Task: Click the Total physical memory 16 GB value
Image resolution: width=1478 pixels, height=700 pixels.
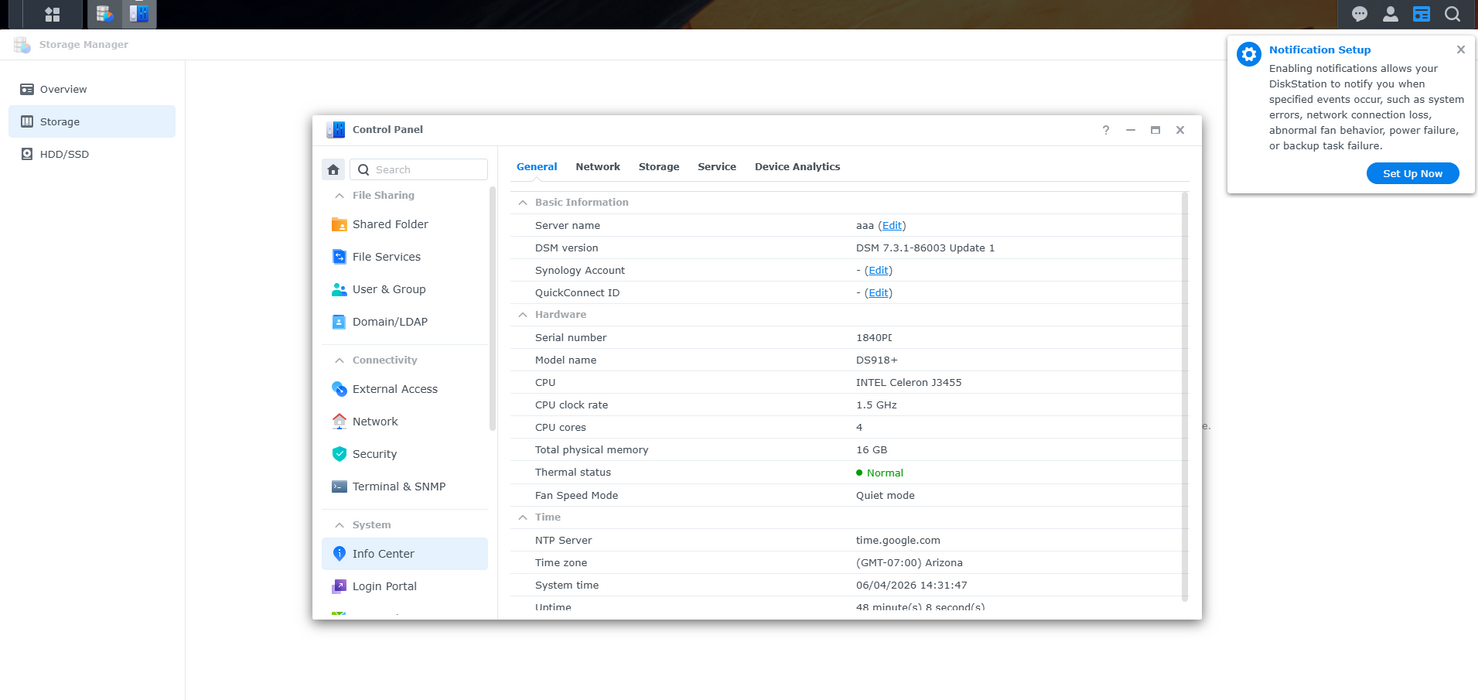Action: coord(871,450)
